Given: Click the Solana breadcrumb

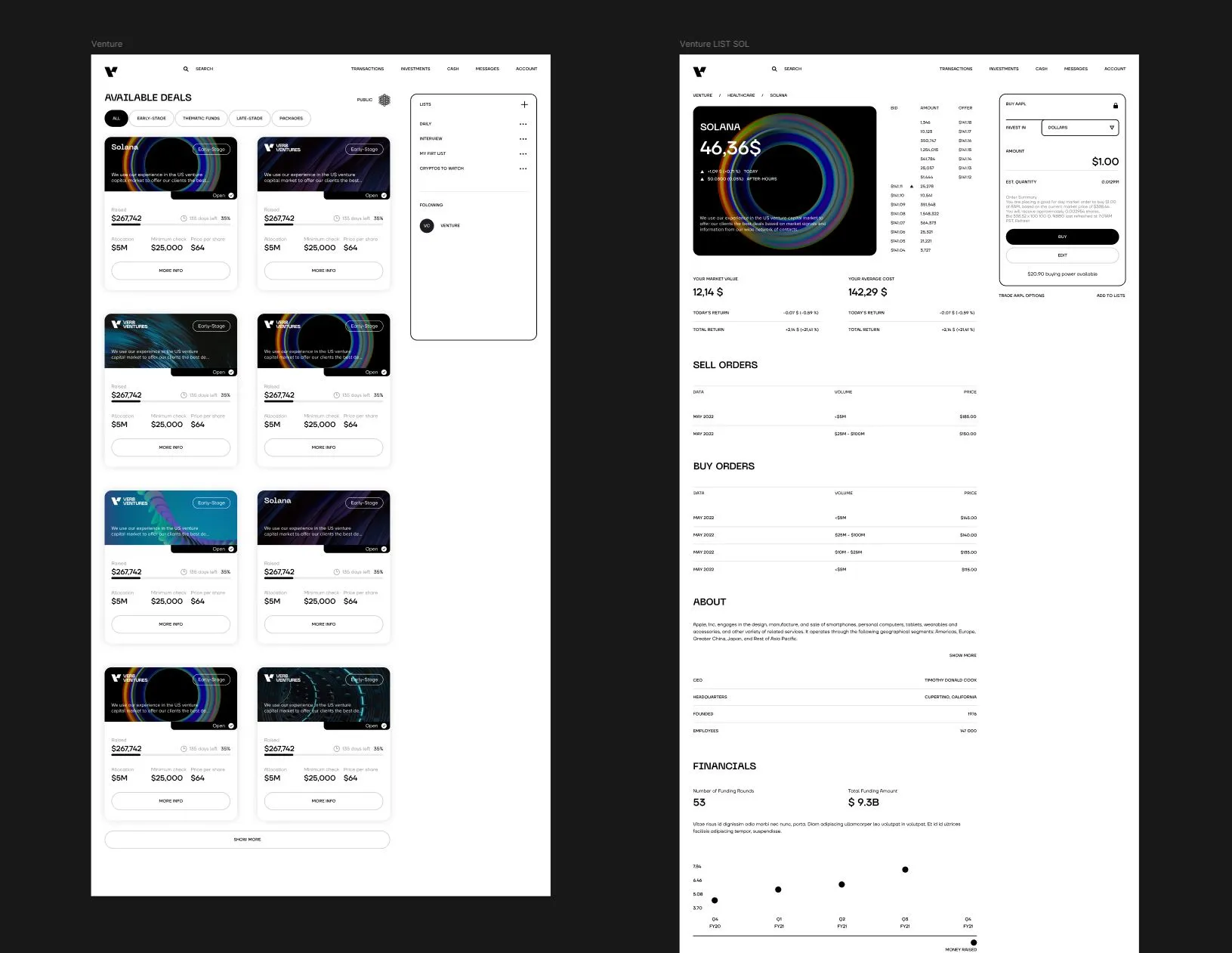Looking at the screenshot, I should point(778,95).
